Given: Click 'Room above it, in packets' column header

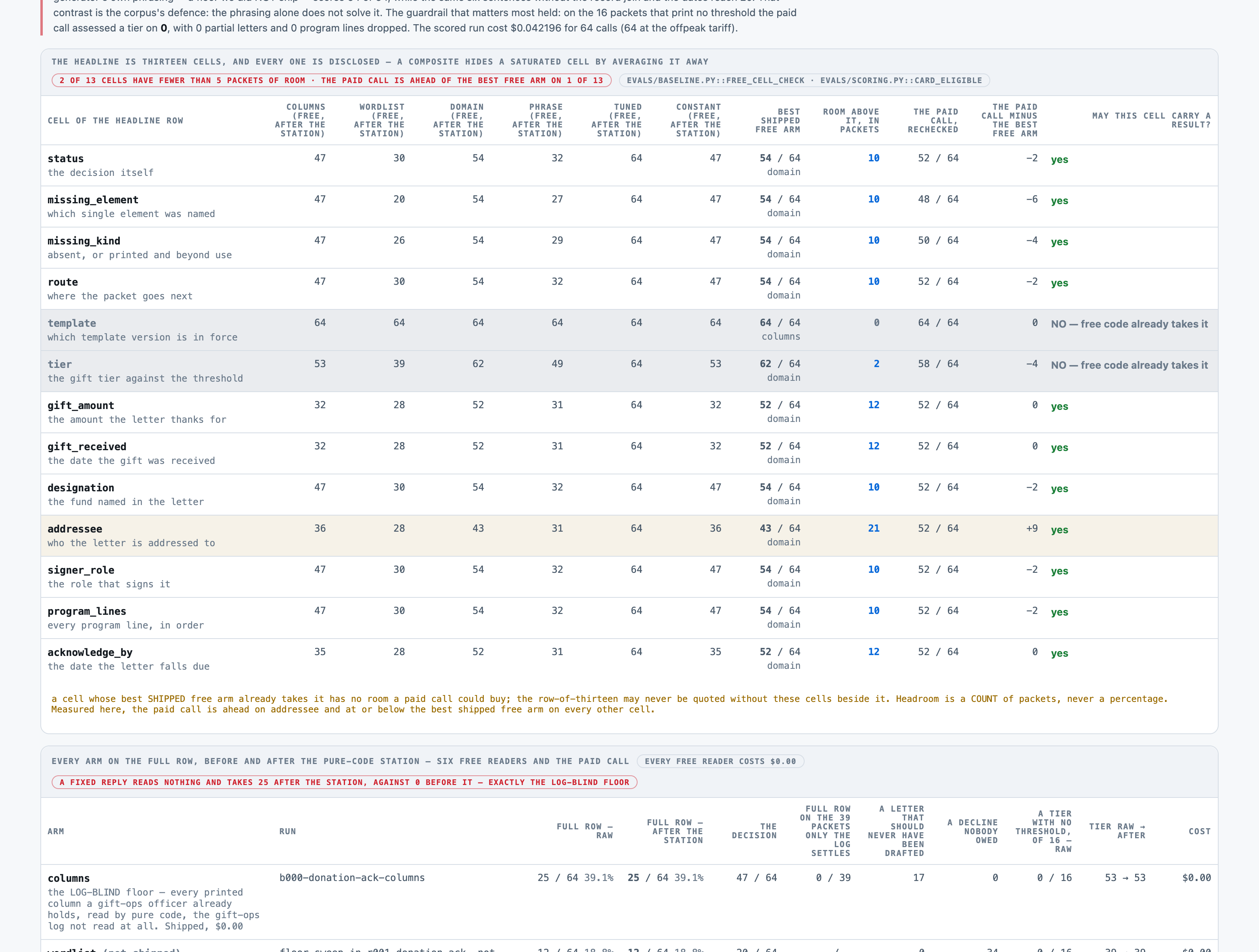Looking at the screenshot, I should tap(851, 121).
